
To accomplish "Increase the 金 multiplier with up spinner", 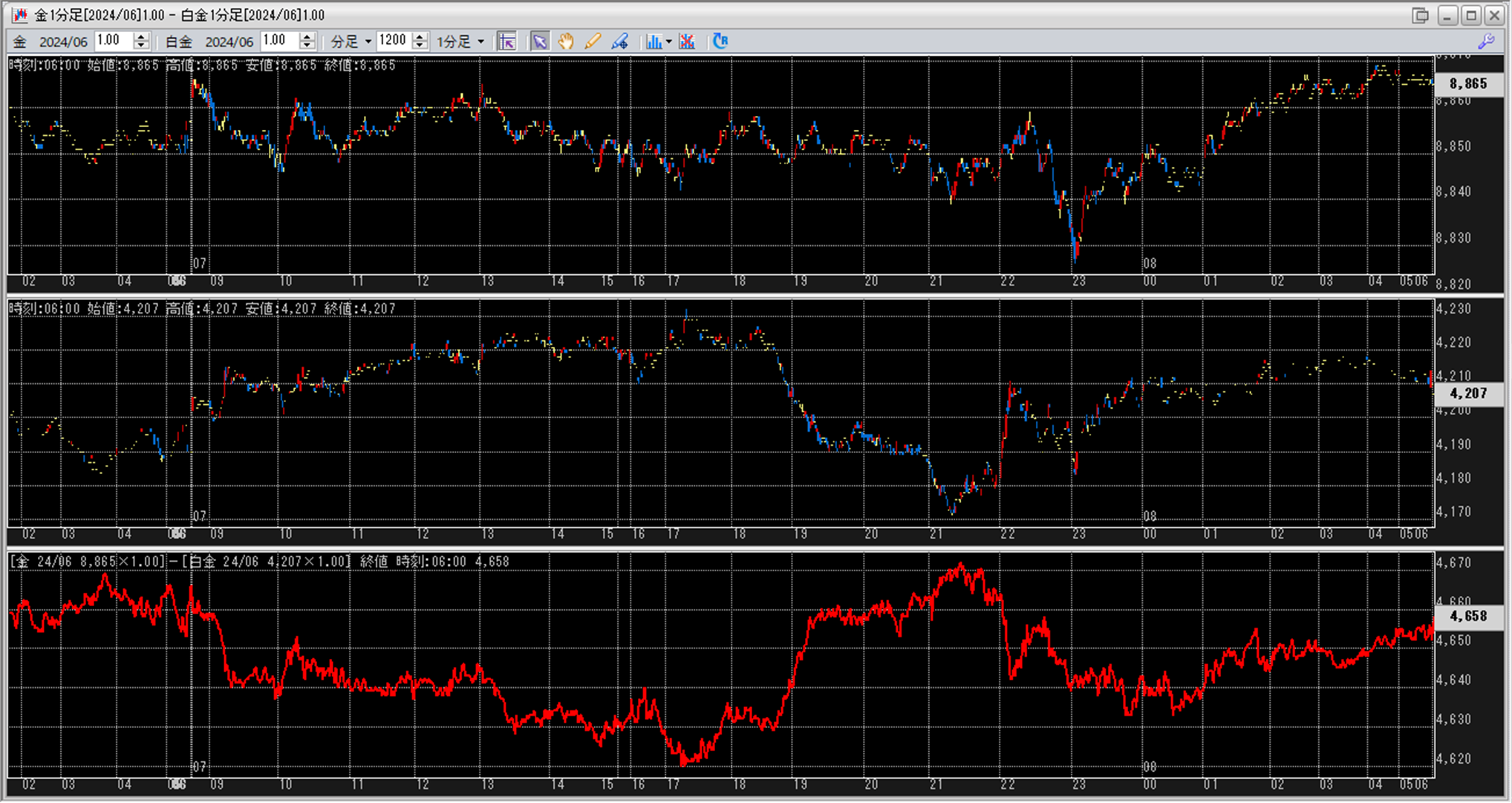I will point(141,37).
